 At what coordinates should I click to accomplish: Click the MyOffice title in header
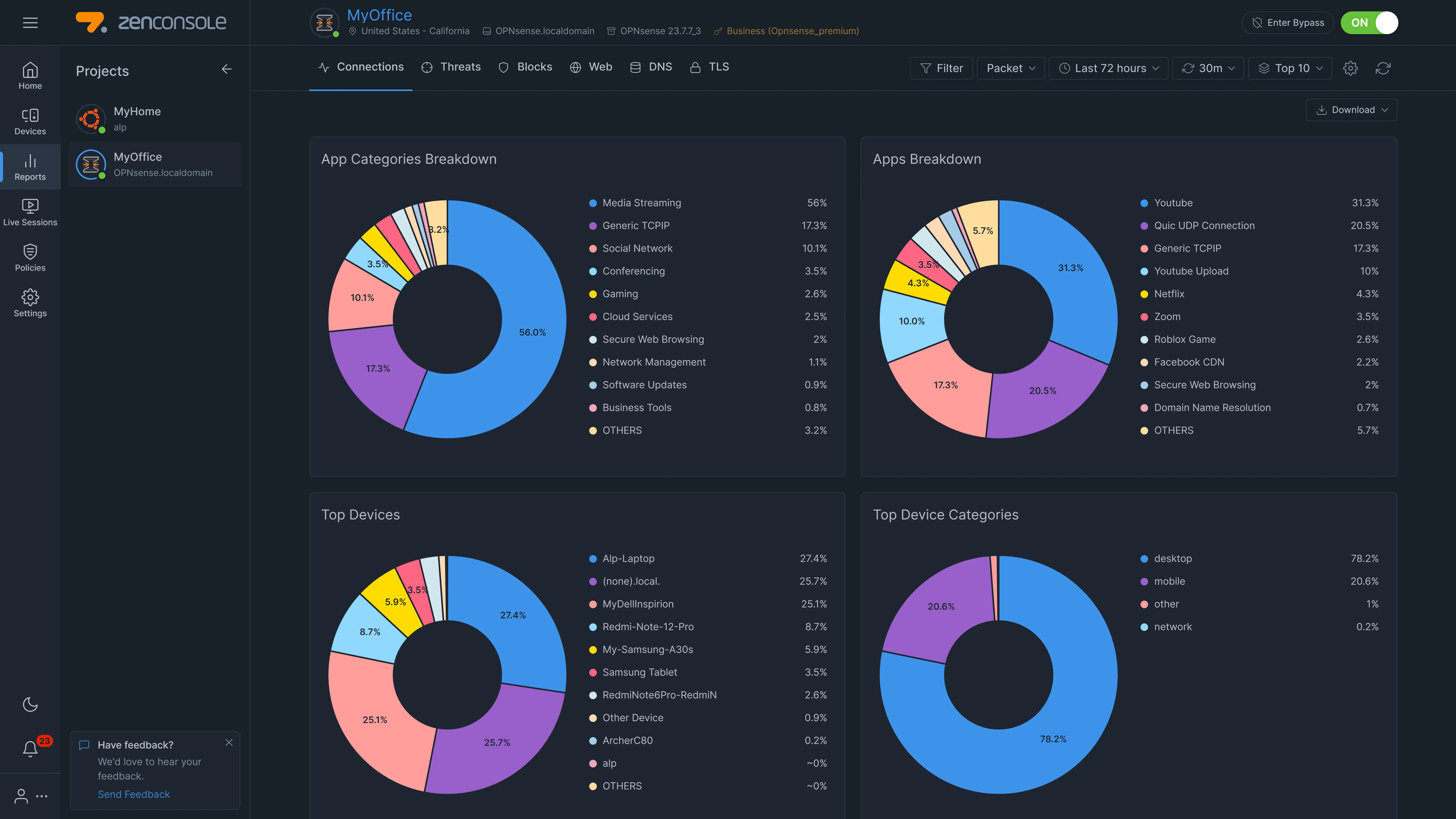[379, 15]
